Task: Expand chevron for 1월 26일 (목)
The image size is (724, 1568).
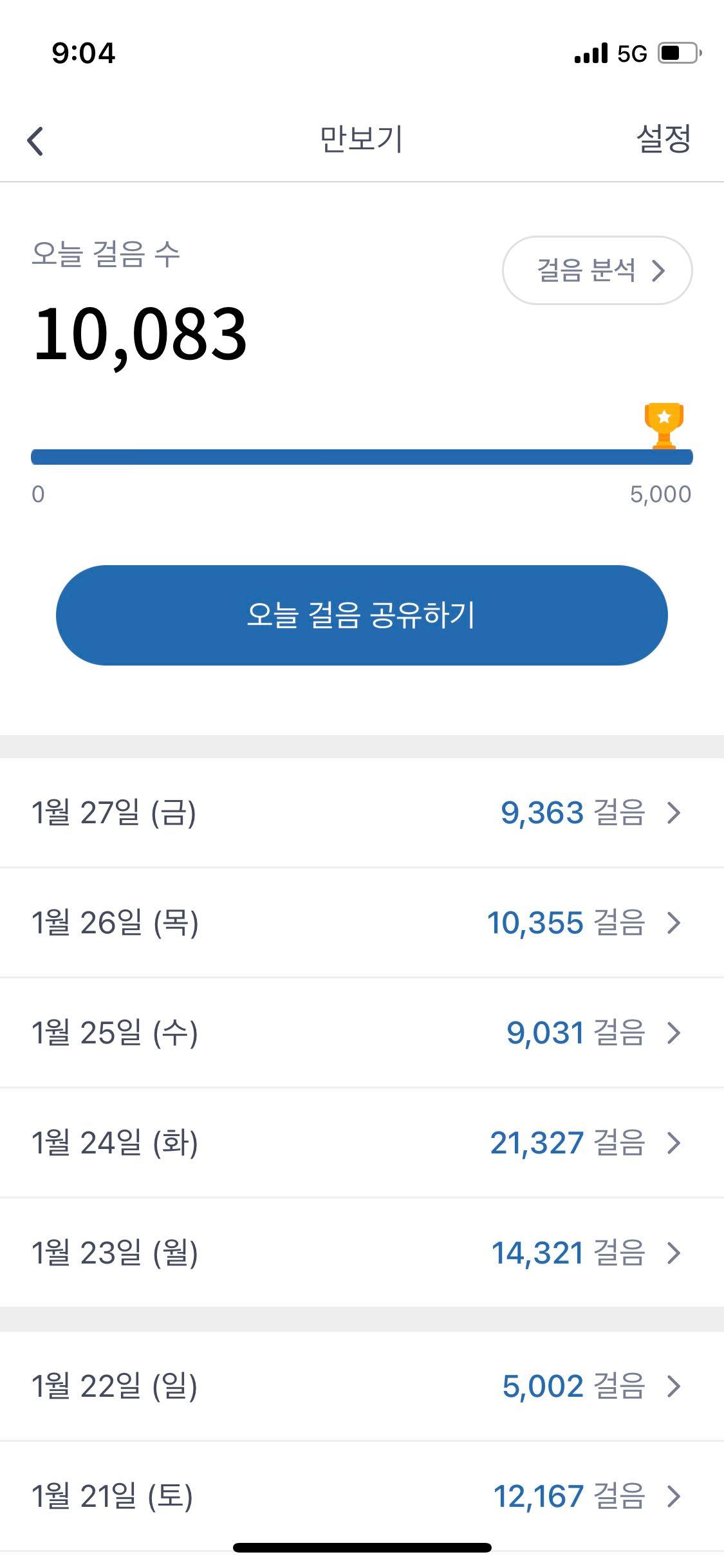Action: point(674,923)
